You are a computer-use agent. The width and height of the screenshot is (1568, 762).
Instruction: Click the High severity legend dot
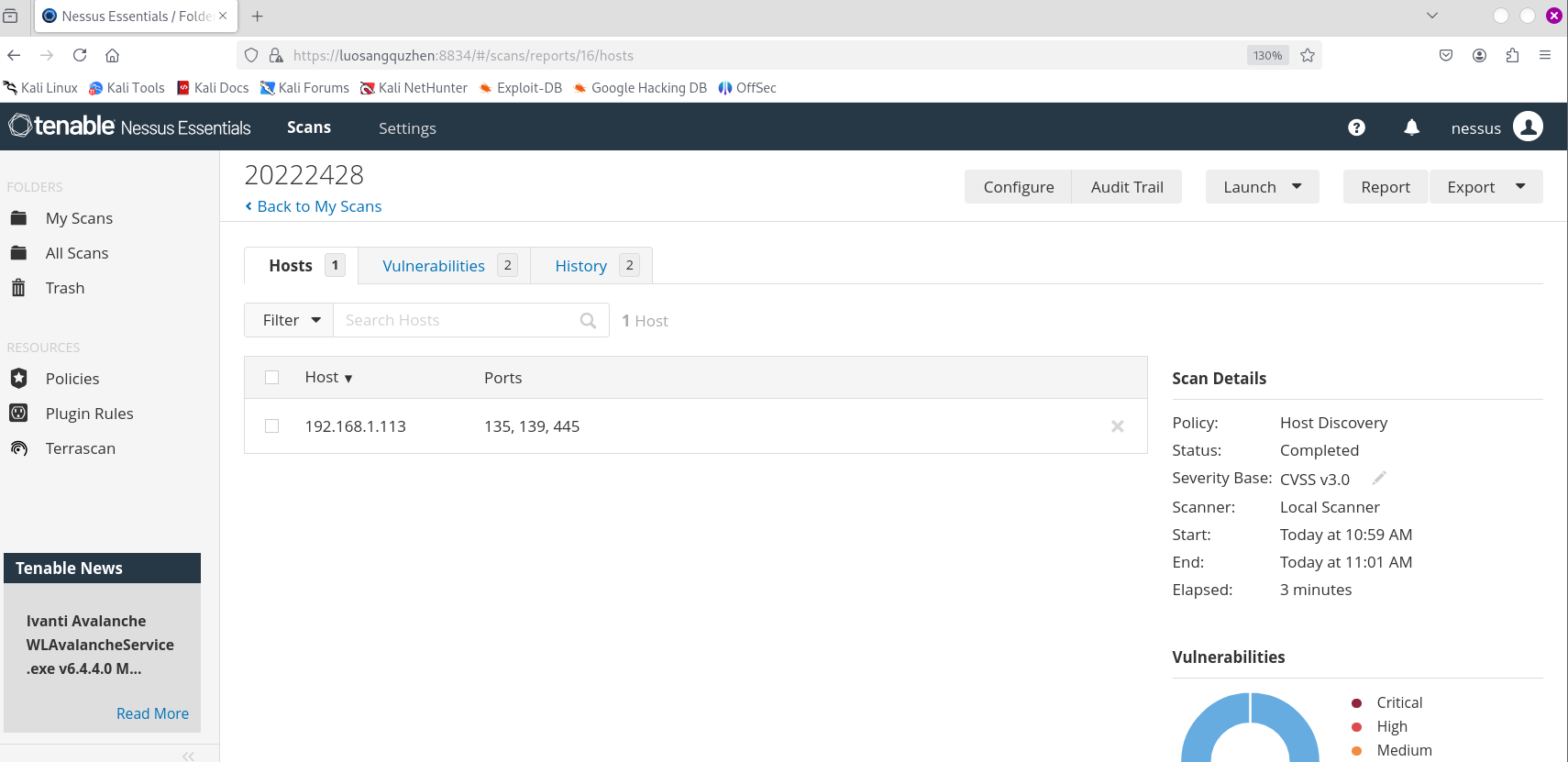(1356, 727)
